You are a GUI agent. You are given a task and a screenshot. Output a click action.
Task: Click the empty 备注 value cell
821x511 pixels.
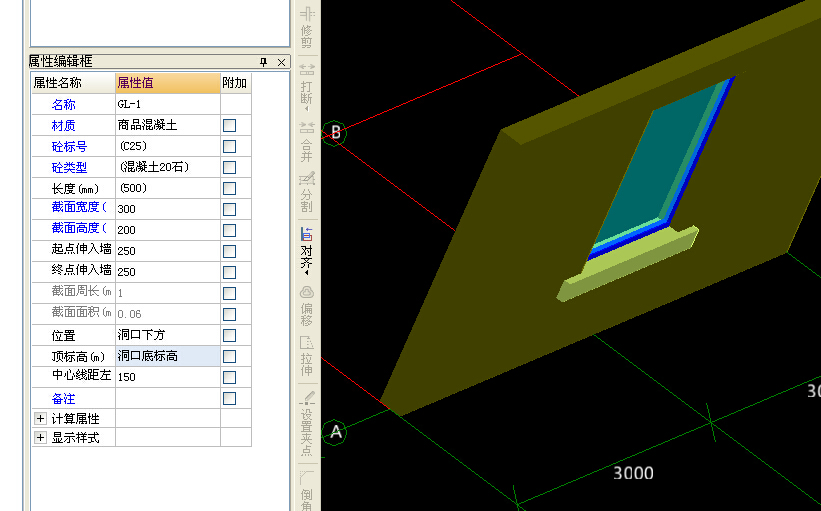pos(168,398)
